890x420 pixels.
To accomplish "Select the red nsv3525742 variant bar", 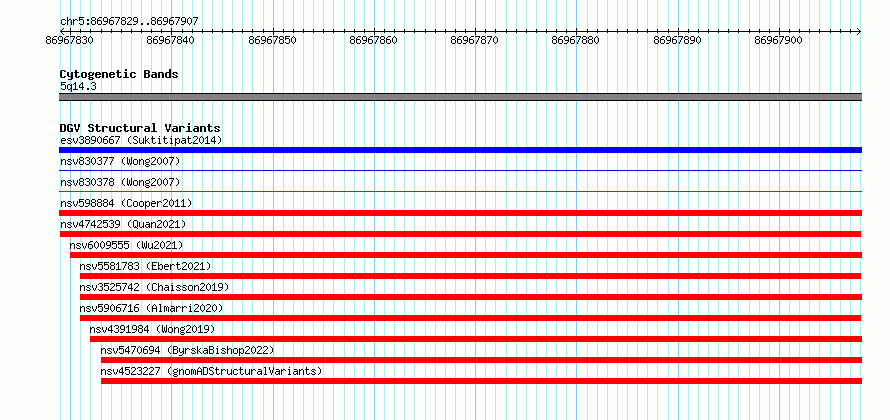I will tap(471, 297).
